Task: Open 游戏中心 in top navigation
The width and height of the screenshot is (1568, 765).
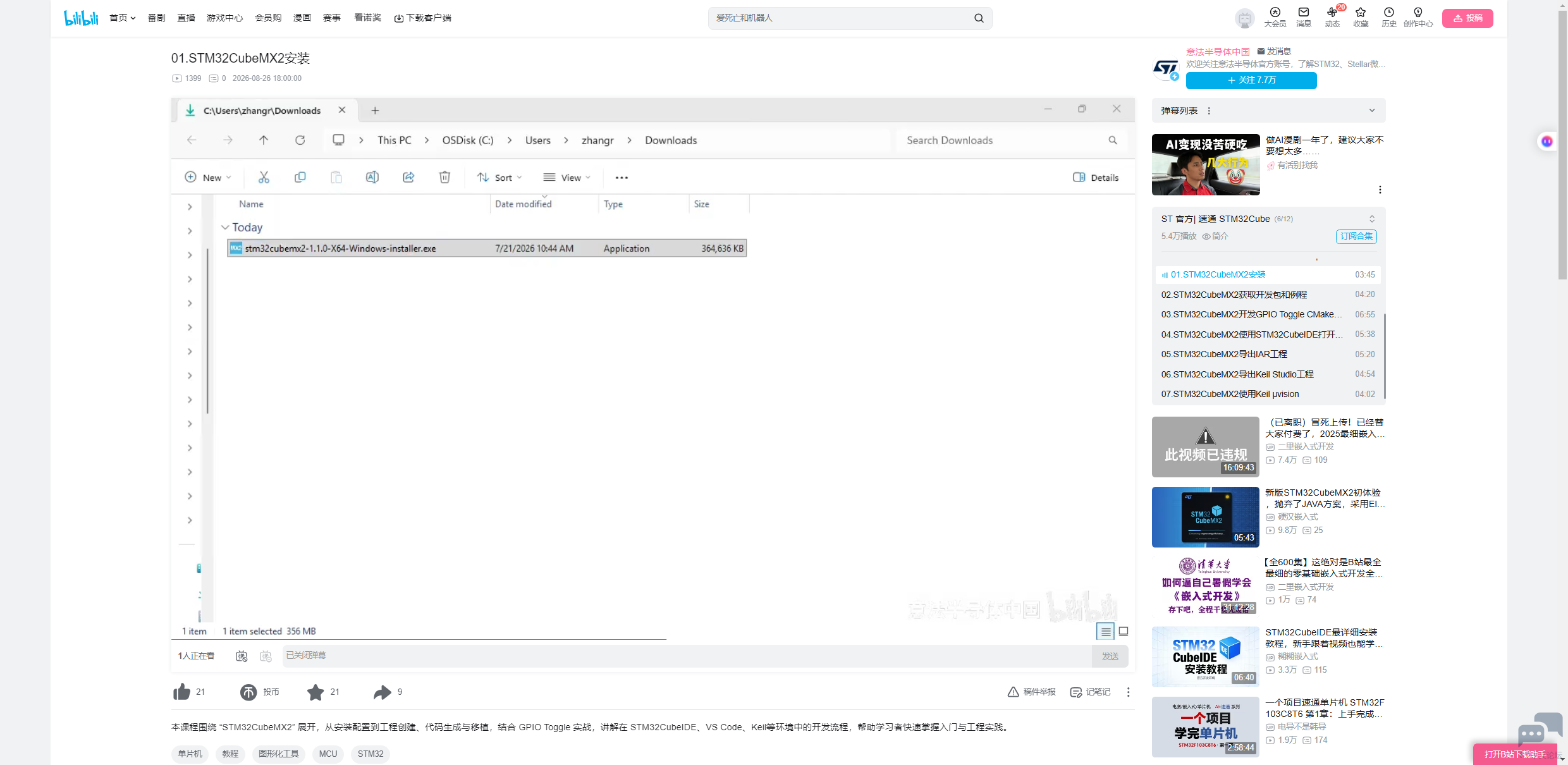Action: (224, 18)
